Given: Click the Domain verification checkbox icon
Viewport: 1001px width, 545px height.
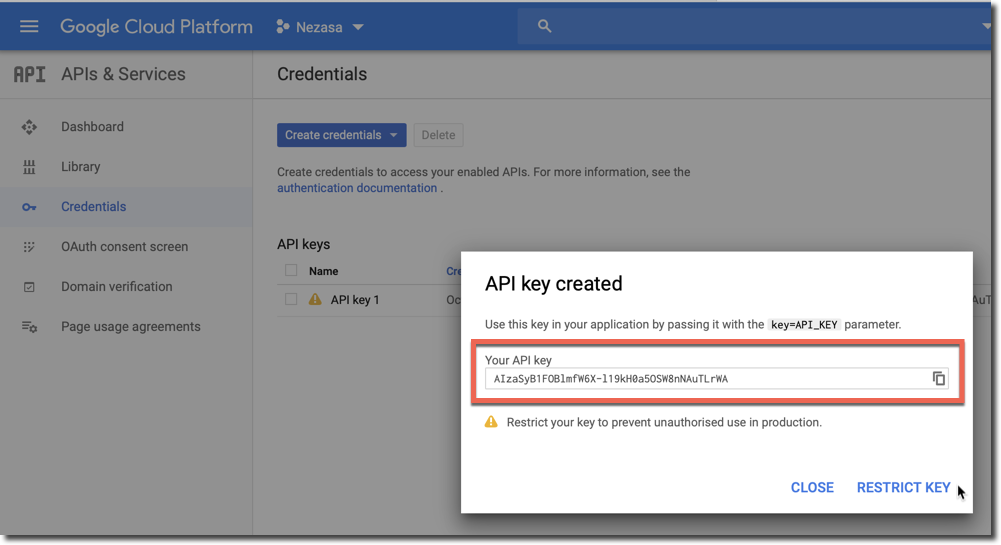Looking at the screenshot, I should 29,287.
